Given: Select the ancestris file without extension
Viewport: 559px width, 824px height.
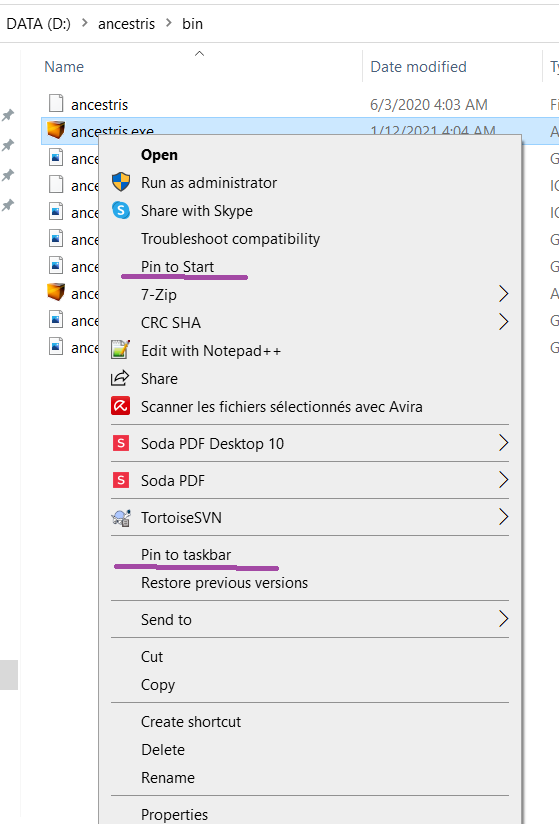Looking at the screenshot, I should [99, 105].
